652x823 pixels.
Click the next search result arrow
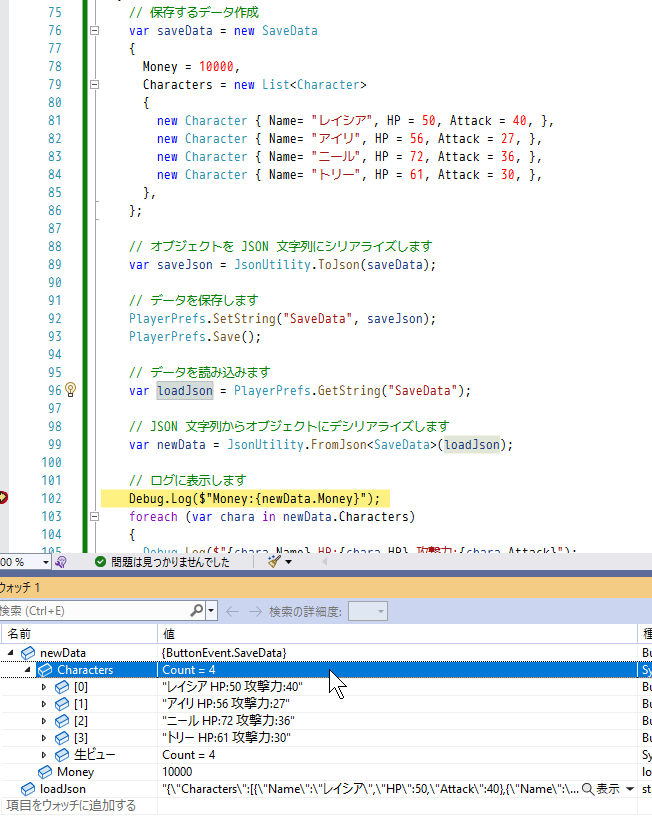tap(255, 611)
